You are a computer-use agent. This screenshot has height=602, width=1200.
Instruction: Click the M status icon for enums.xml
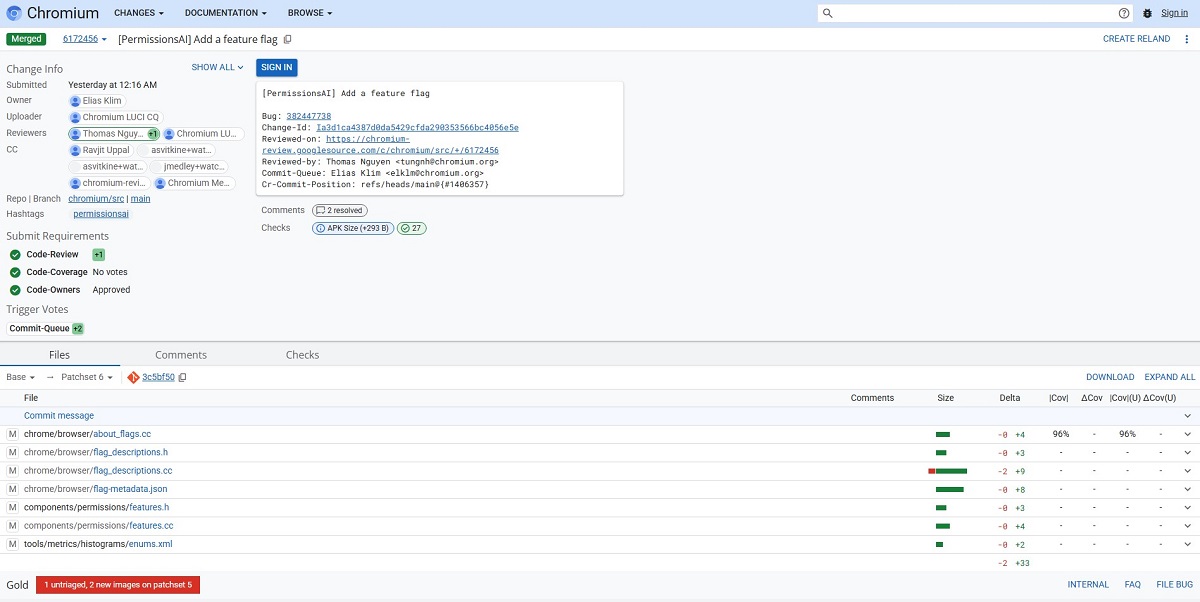13,544
